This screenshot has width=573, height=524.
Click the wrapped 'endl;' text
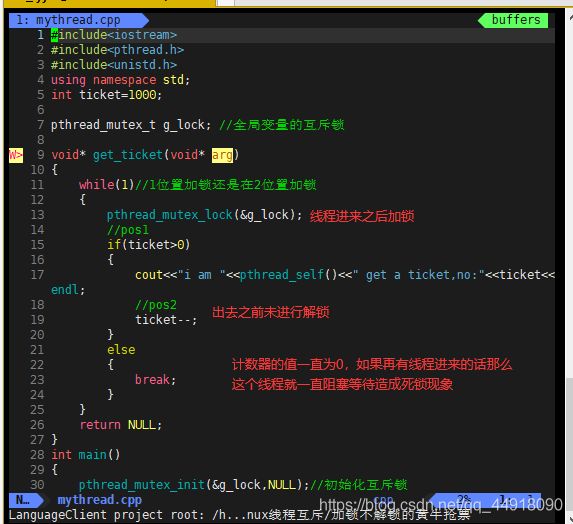(68, 290)
